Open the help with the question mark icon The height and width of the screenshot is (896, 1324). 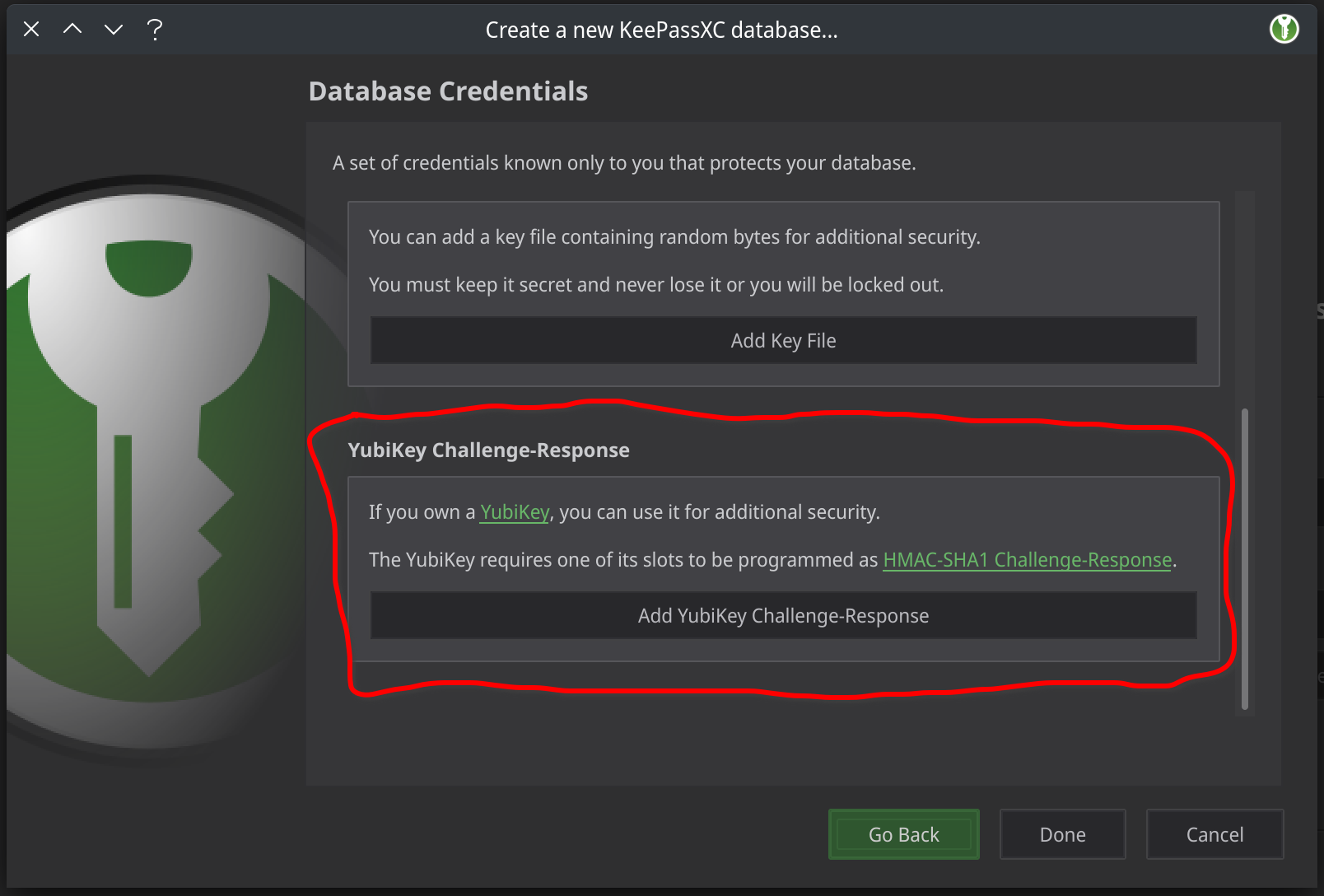click(153, 29)
